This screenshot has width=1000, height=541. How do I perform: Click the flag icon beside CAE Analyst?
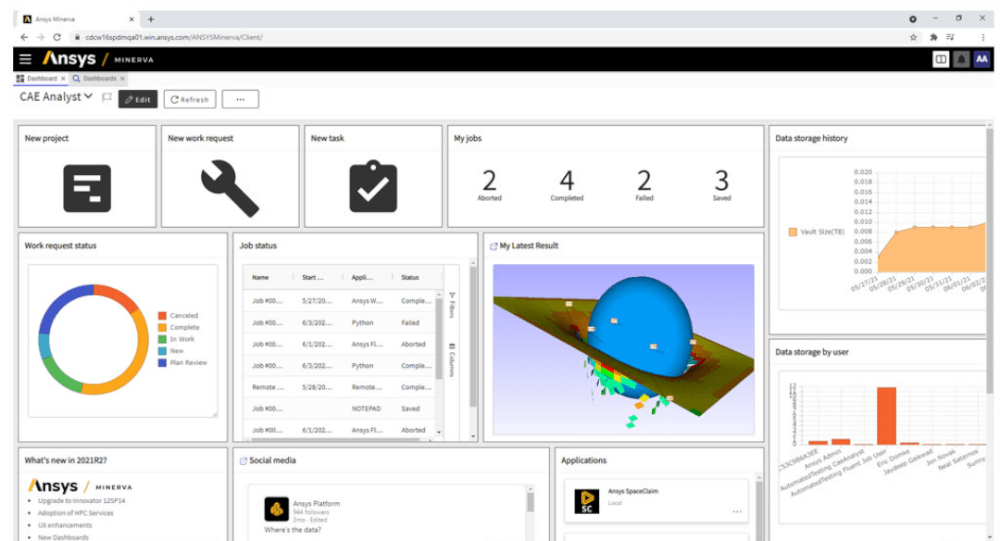107,98
